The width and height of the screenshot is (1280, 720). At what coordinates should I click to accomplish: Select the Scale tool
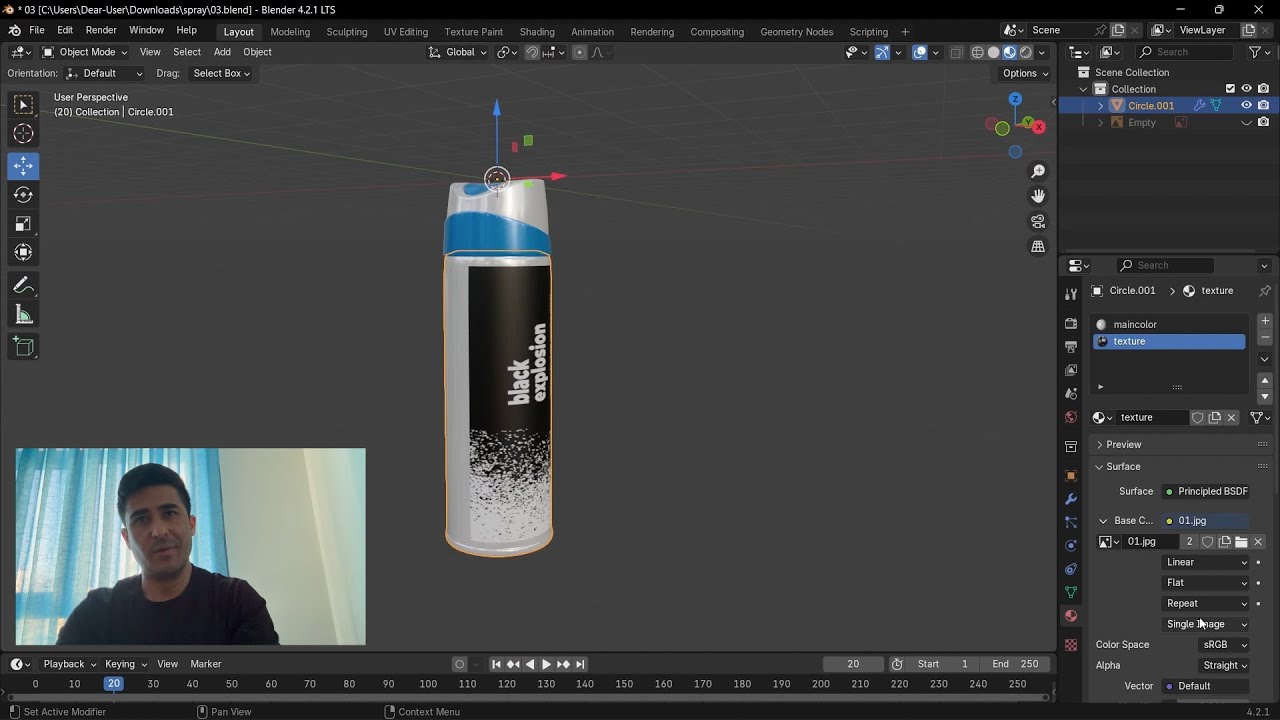pyautogui.click(x=23, y=224)
